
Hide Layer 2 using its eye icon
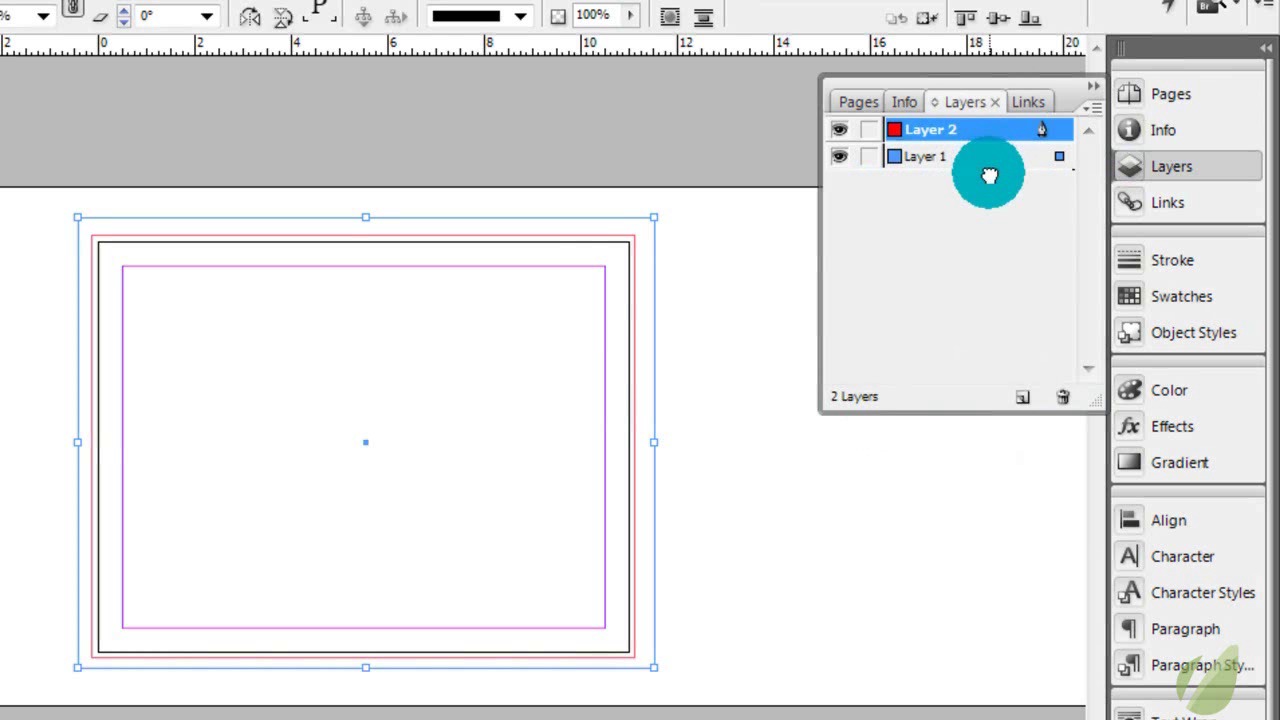point(839,129)
